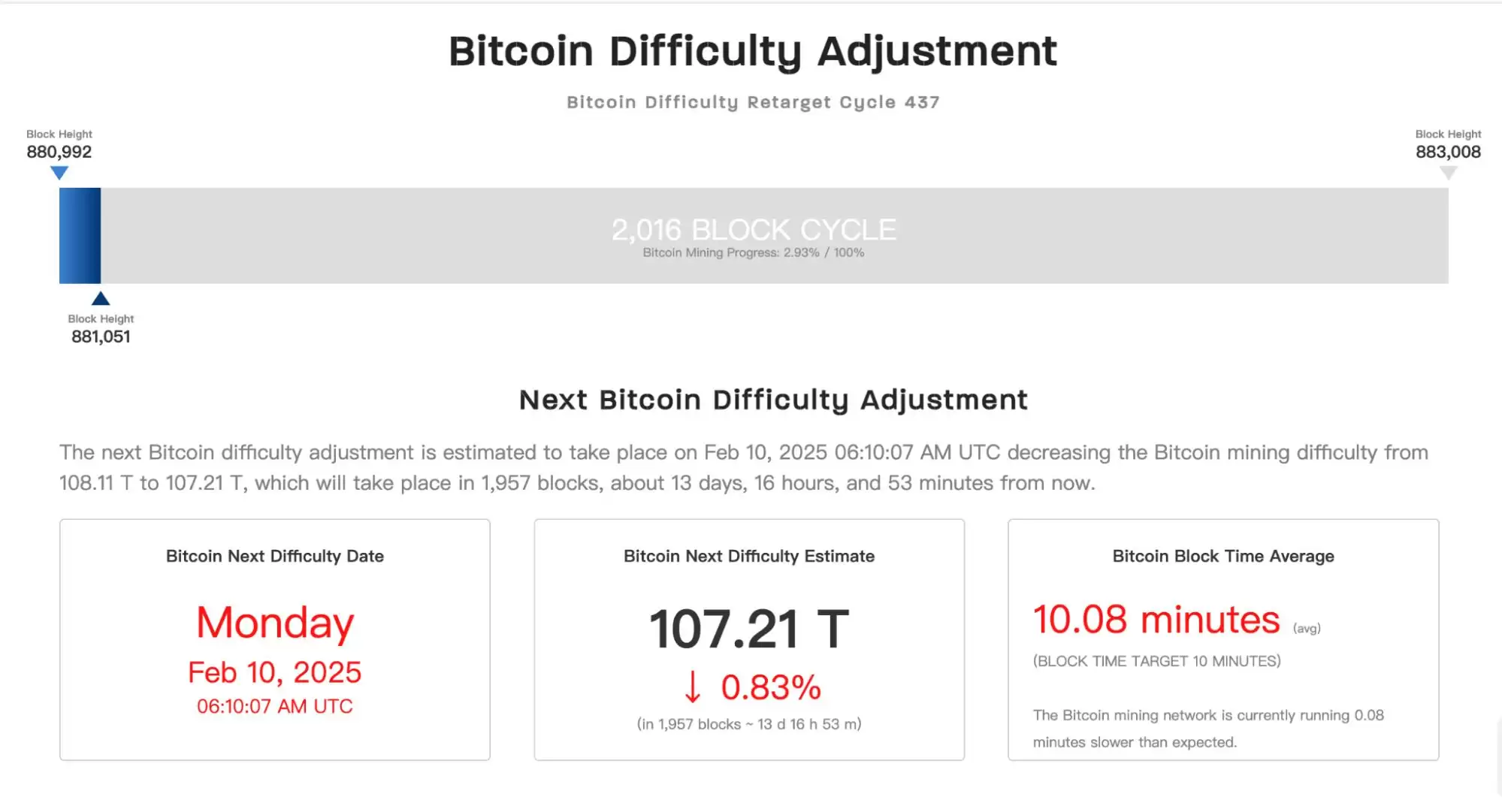Click the Bitcoin Mining Progress 2.93% text
This screenshot has width=1502, height=812.
753,252
